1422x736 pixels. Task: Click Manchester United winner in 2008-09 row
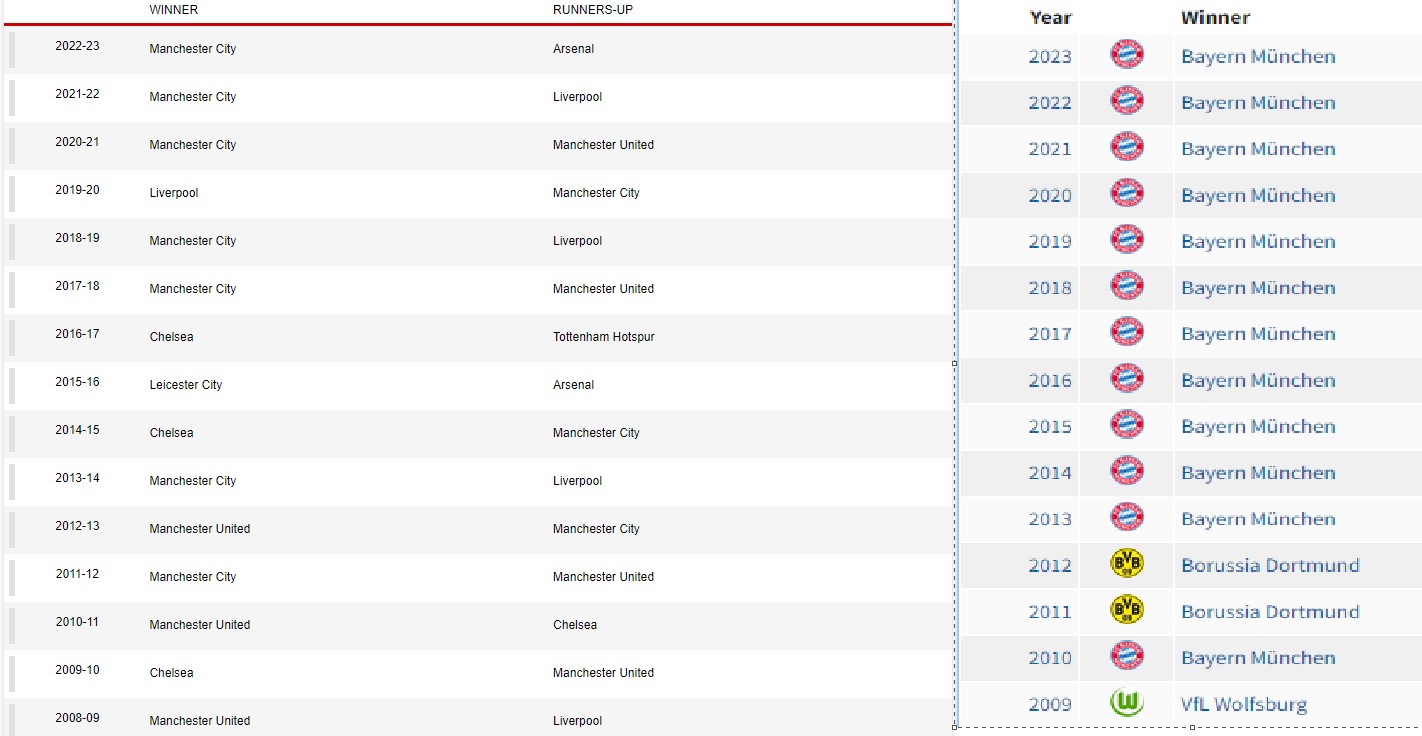(x=200, y=721)
